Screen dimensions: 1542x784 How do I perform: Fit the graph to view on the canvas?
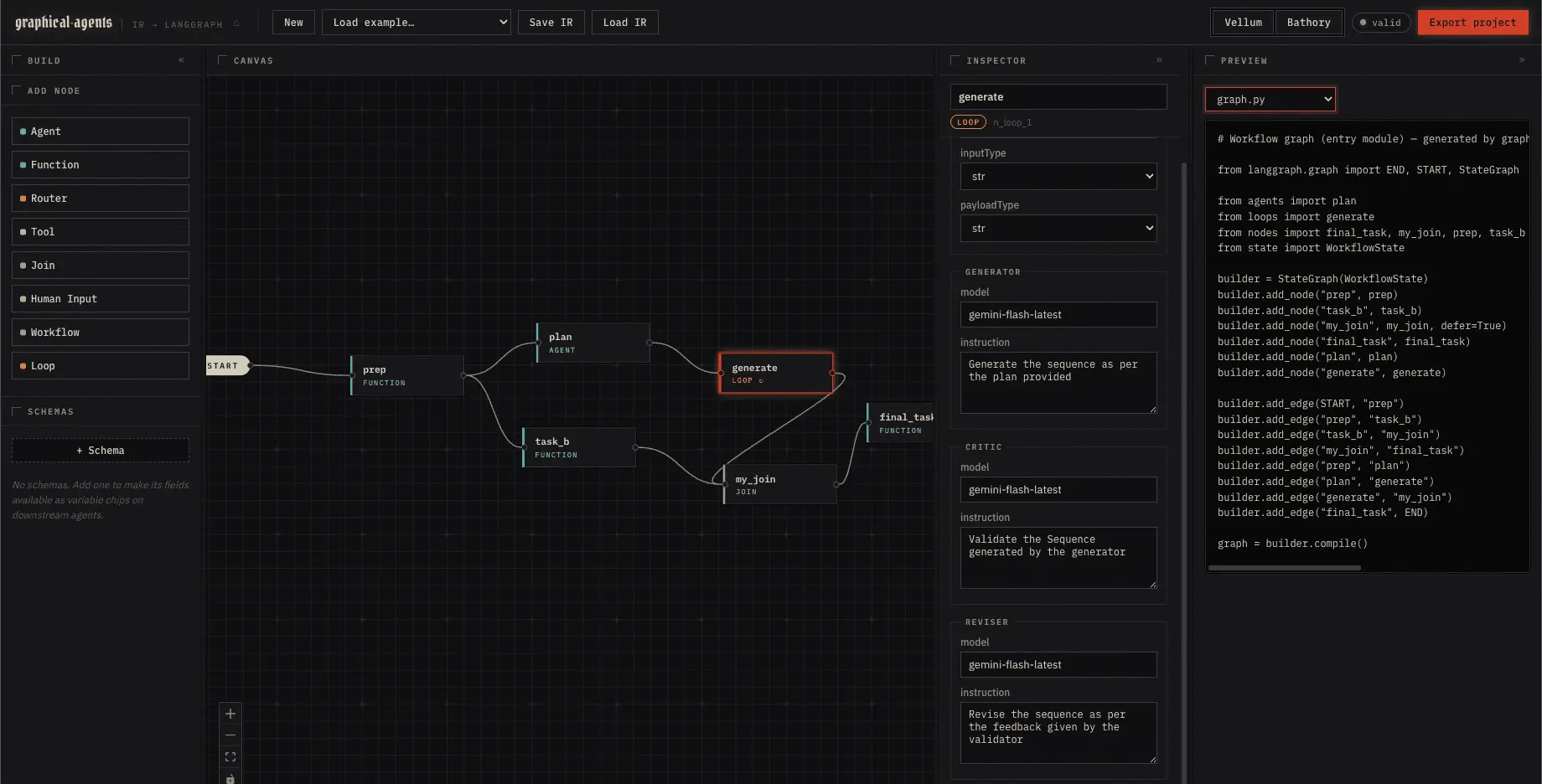(x=230, y=757)
